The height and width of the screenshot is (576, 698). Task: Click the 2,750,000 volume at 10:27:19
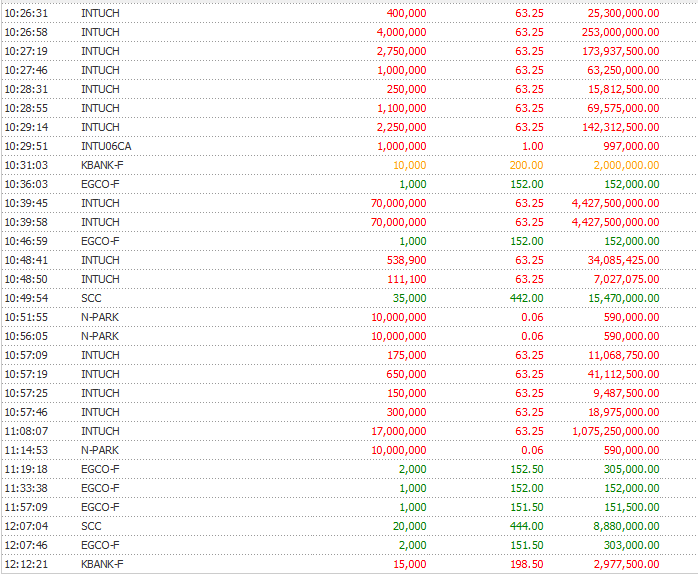(402, 51)
